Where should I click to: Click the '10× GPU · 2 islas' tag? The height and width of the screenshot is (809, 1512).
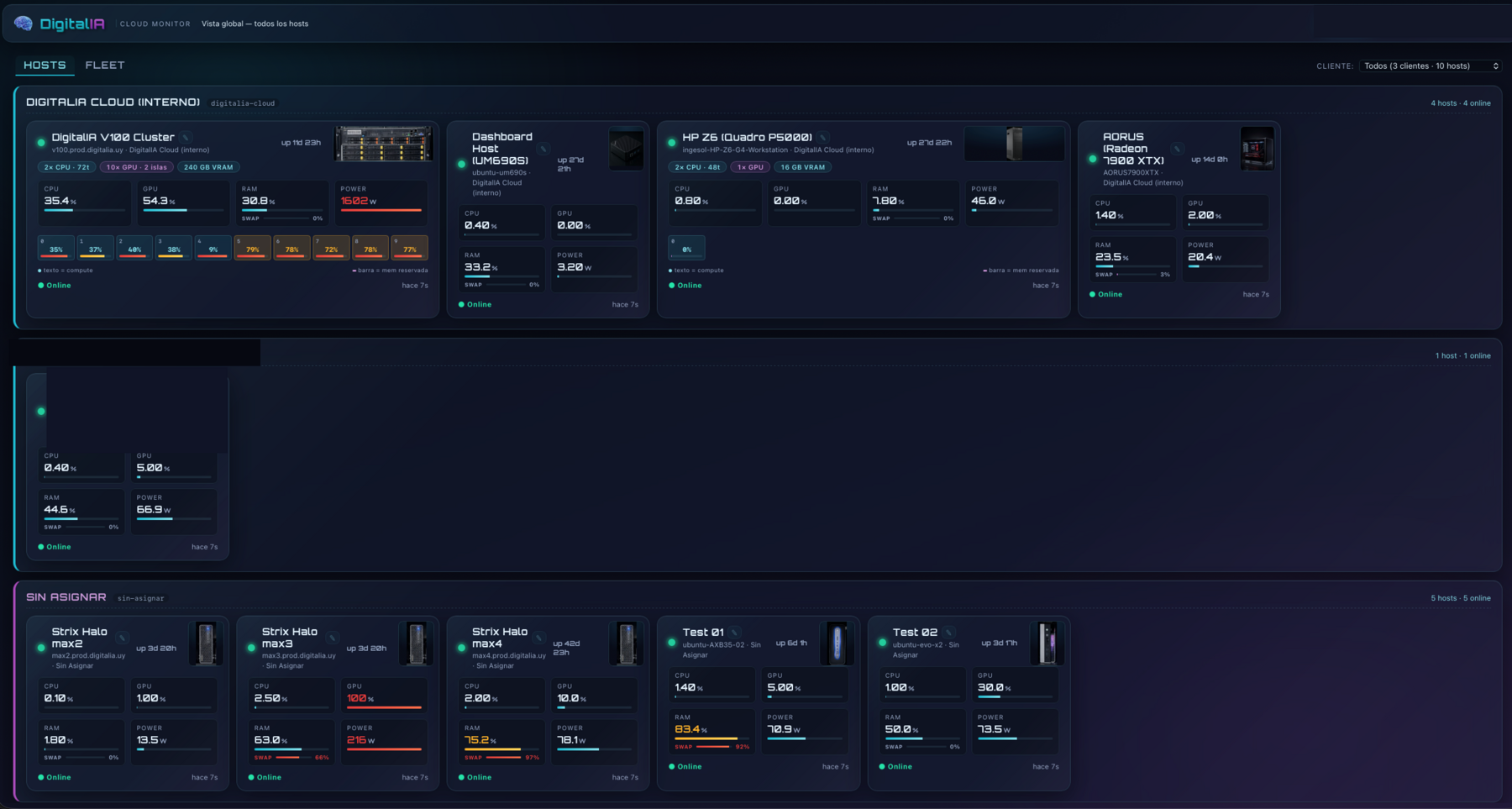click(x=137, y=167)
